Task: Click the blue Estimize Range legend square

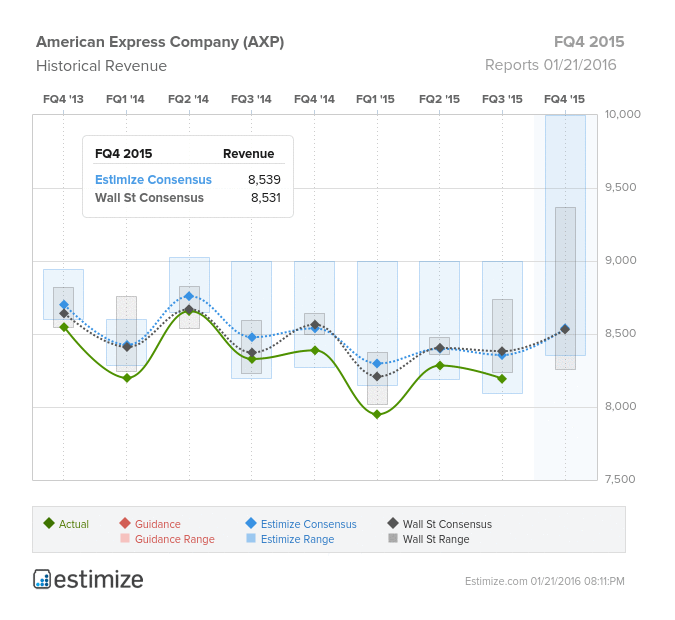Action: click(x=251, y=538)
